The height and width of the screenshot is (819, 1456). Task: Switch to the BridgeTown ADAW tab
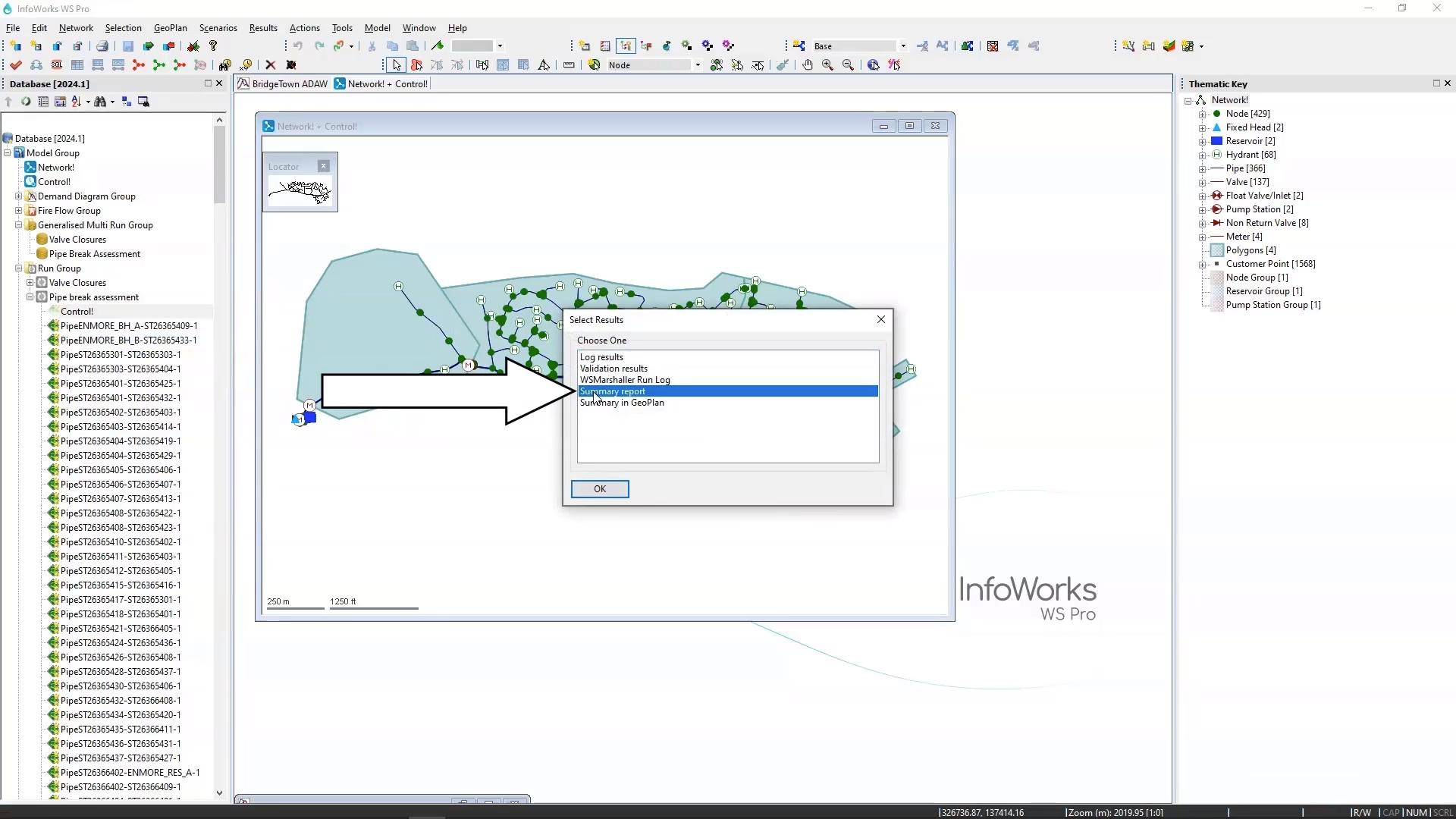[283, 84]
